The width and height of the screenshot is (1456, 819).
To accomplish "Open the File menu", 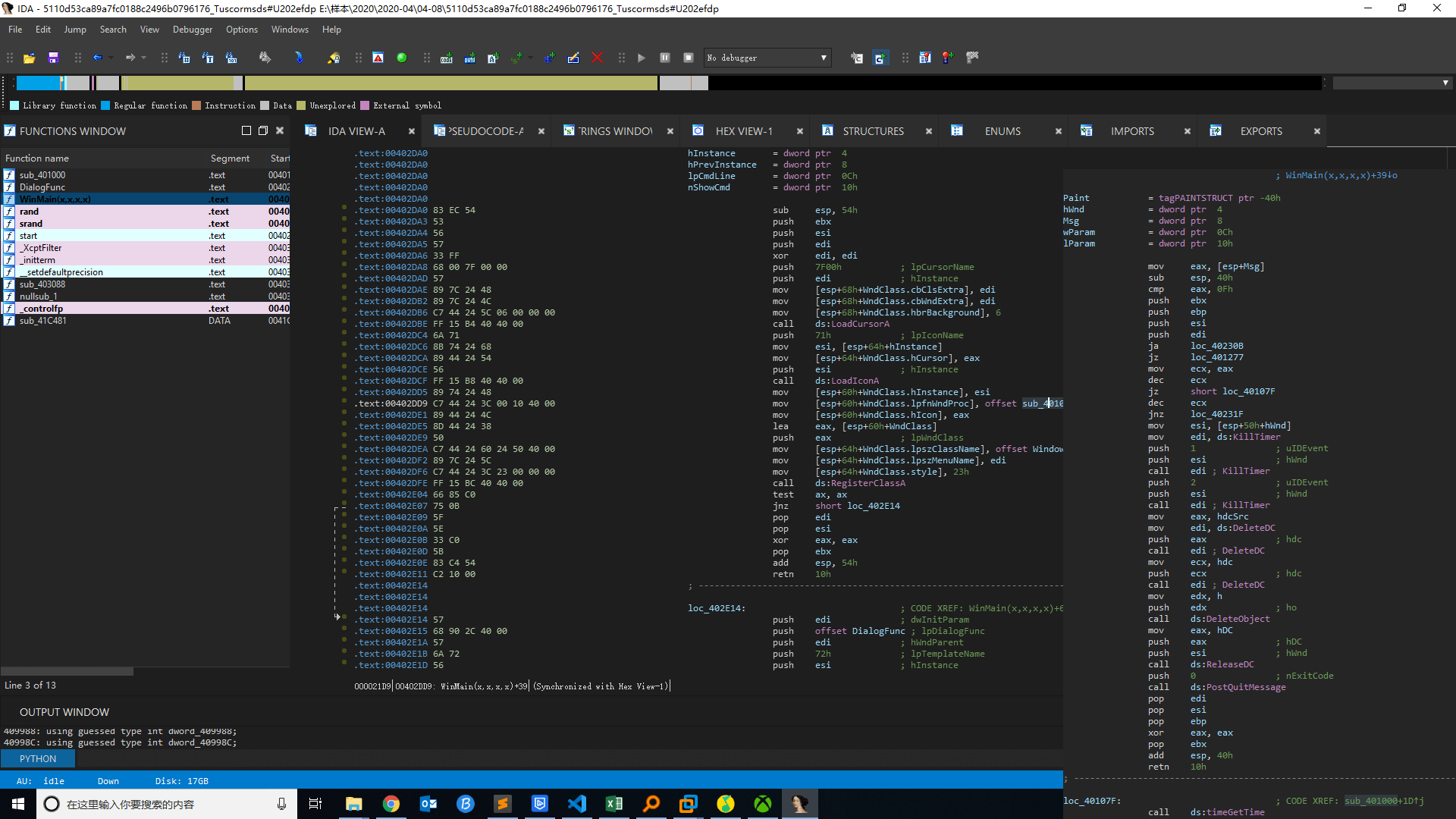I will [15, 30].
